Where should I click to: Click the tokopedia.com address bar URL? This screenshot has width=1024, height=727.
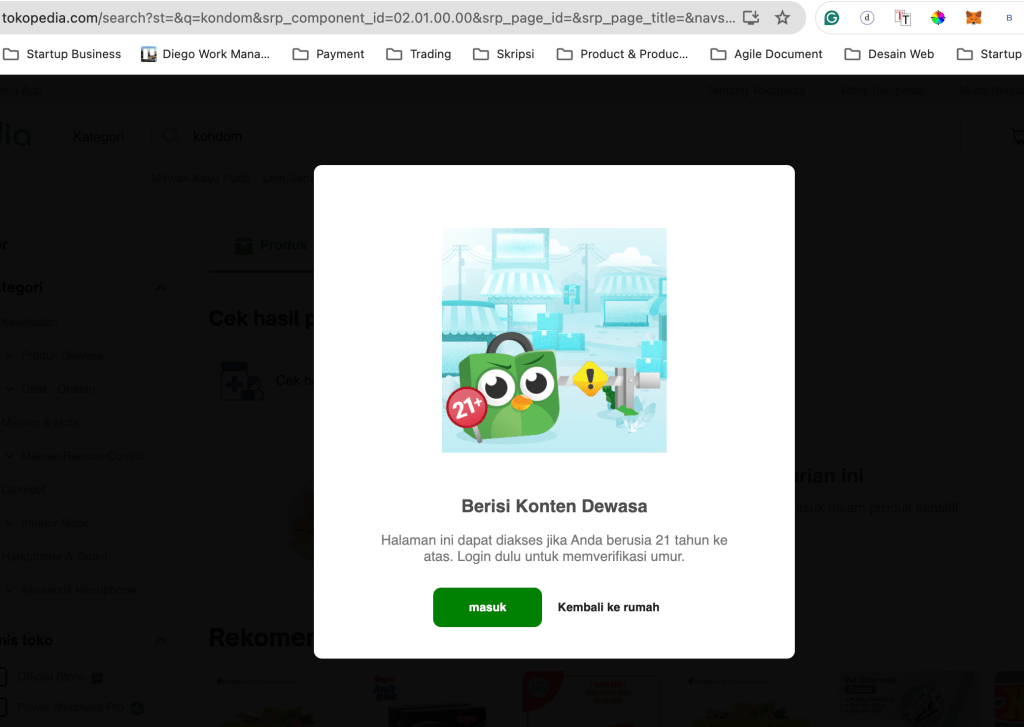[368, 18]
